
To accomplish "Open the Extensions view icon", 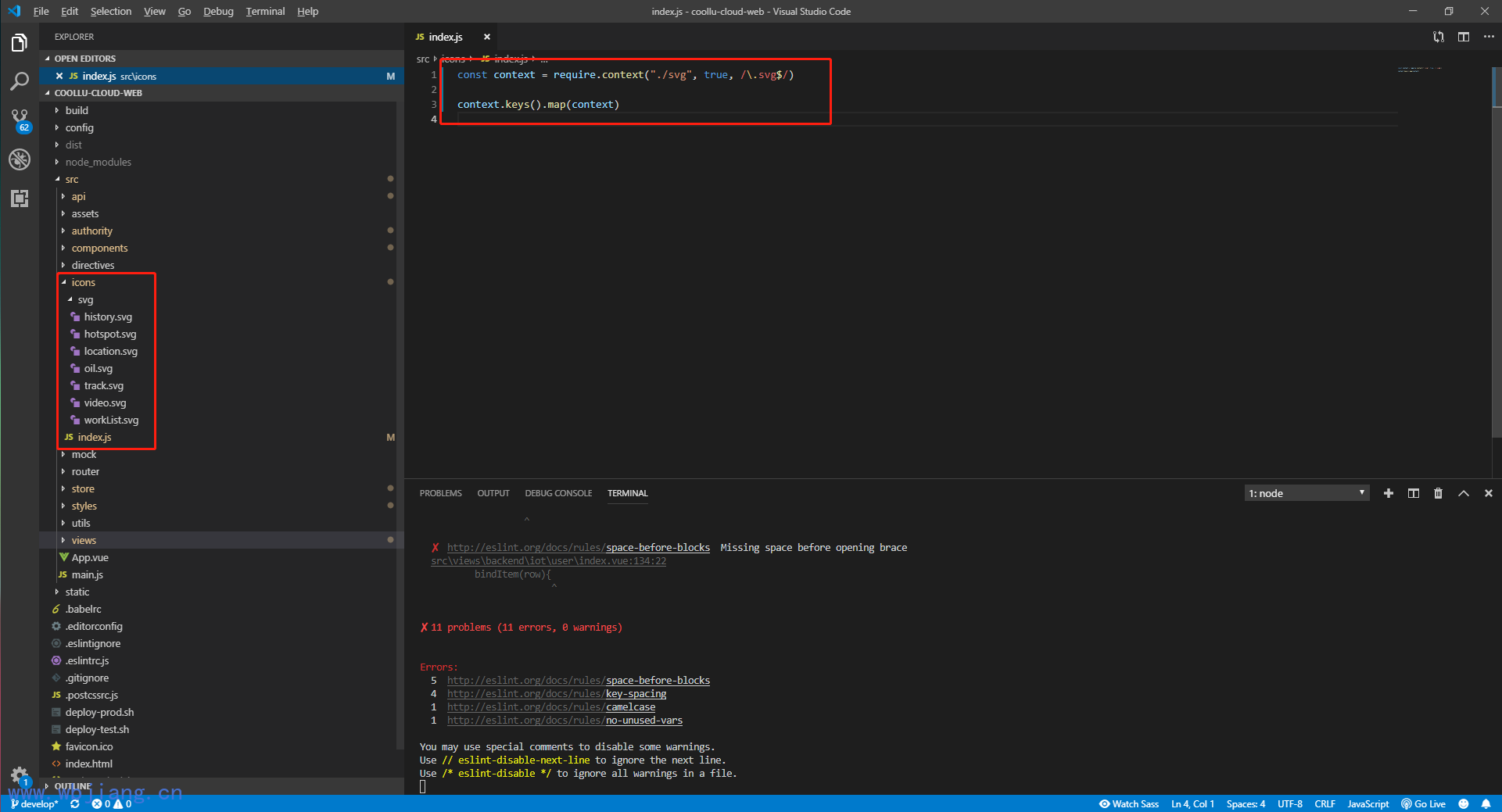I will click(20, 199).
